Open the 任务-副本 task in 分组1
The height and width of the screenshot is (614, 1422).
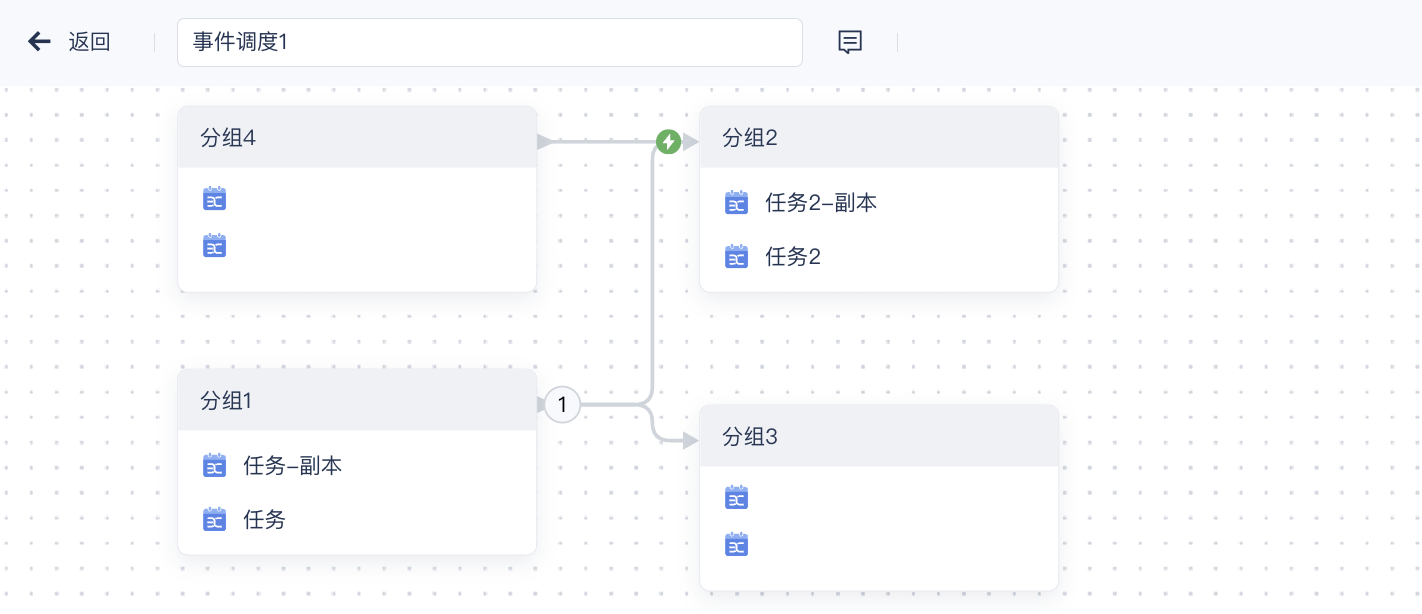[292, 465]
